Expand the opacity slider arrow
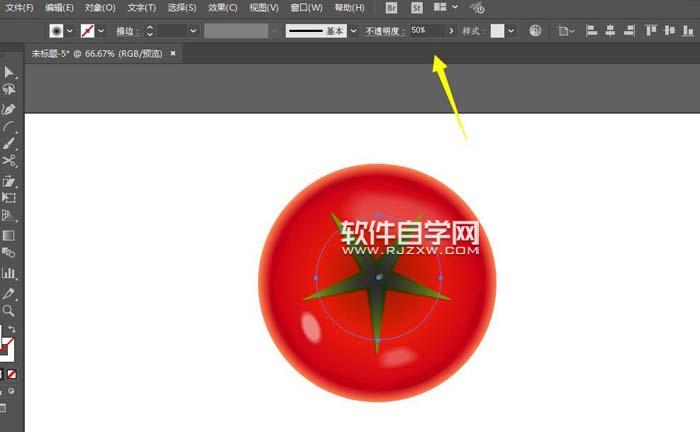This screenshot has width=700, height=432. click(x=451, y=31)
